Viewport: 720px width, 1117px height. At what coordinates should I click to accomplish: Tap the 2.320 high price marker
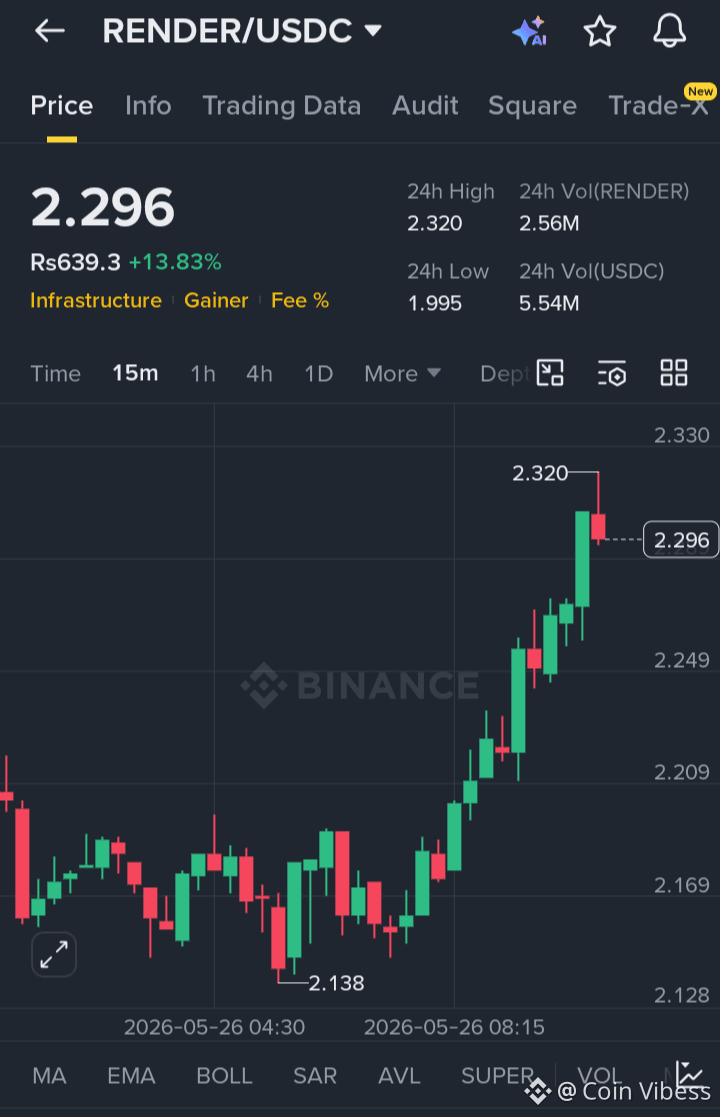540,473
